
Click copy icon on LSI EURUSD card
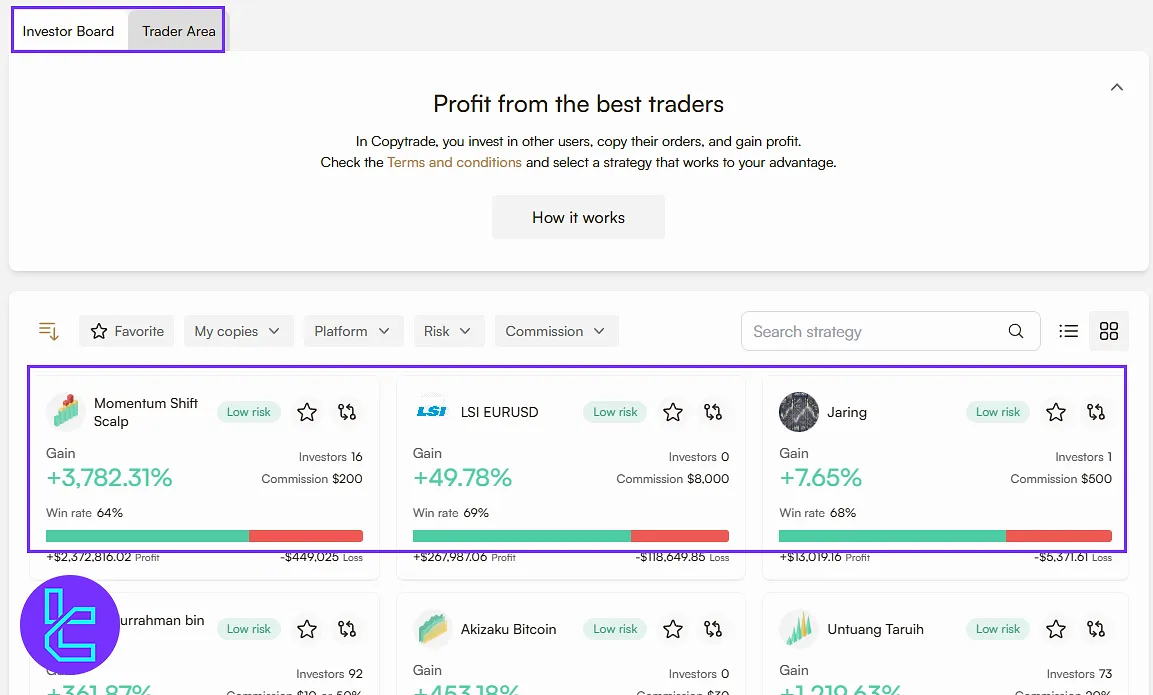[713, 412]
